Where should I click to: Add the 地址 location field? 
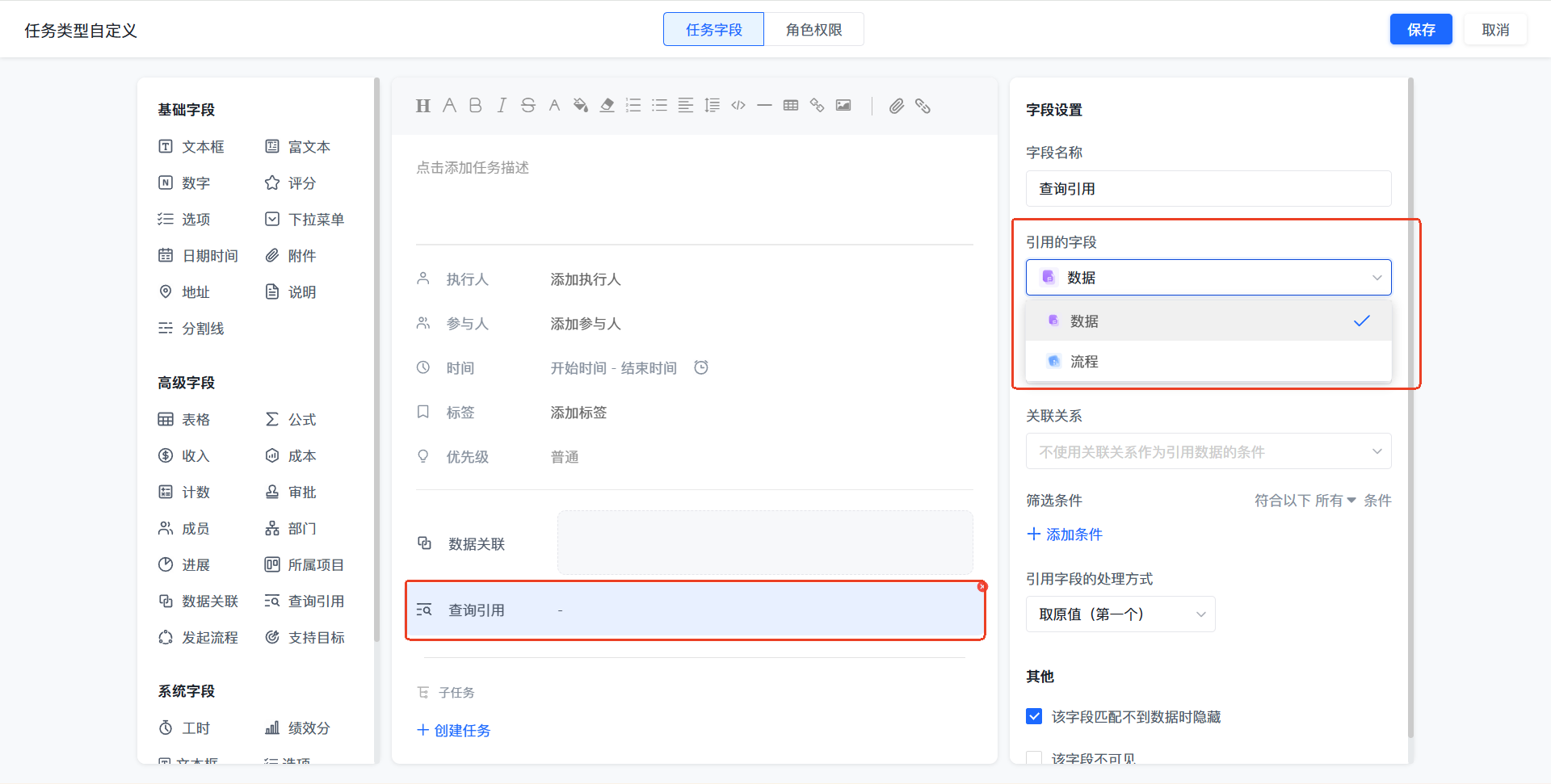[x=184, y=292]
